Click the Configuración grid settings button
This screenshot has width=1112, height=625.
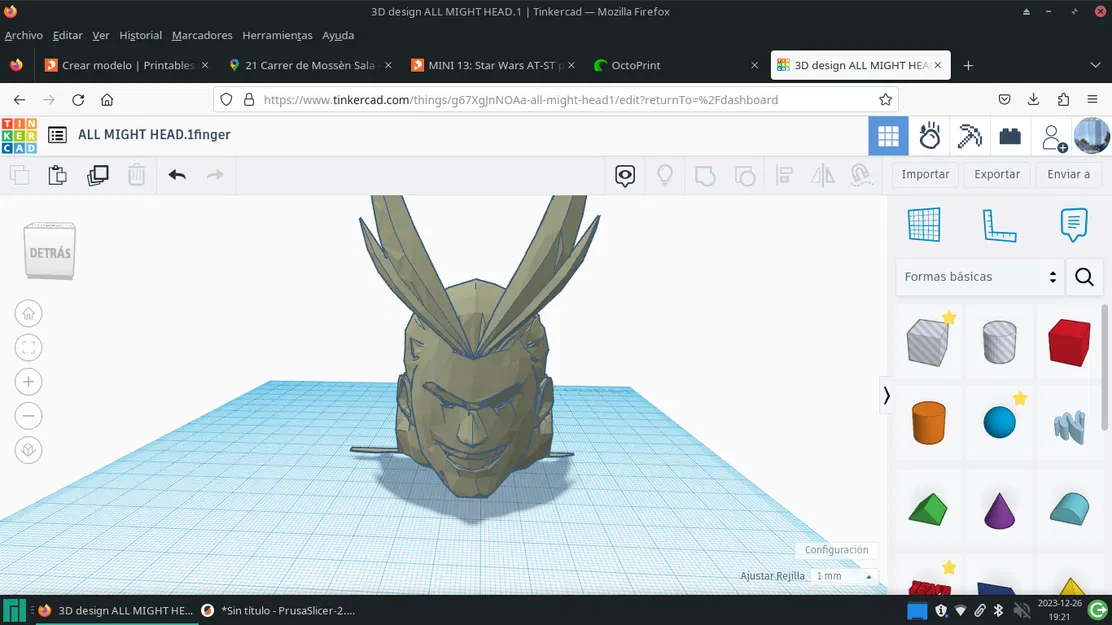(x=836, y=550)
